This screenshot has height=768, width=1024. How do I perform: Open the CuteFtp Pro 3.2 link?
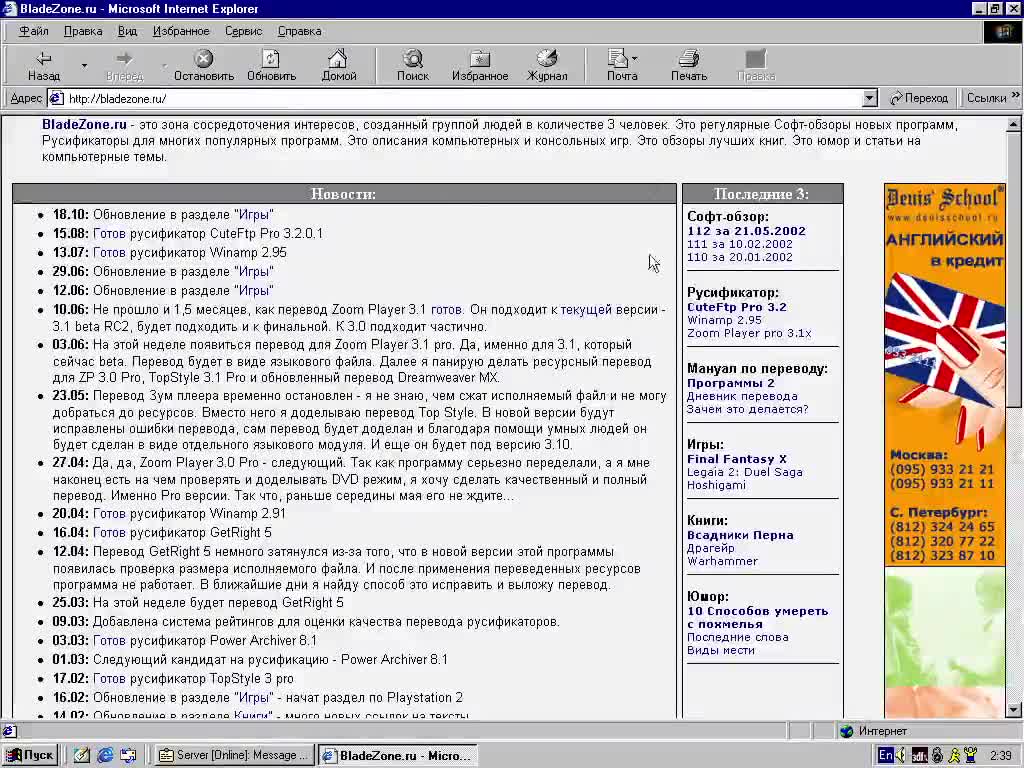pos(736,307)
